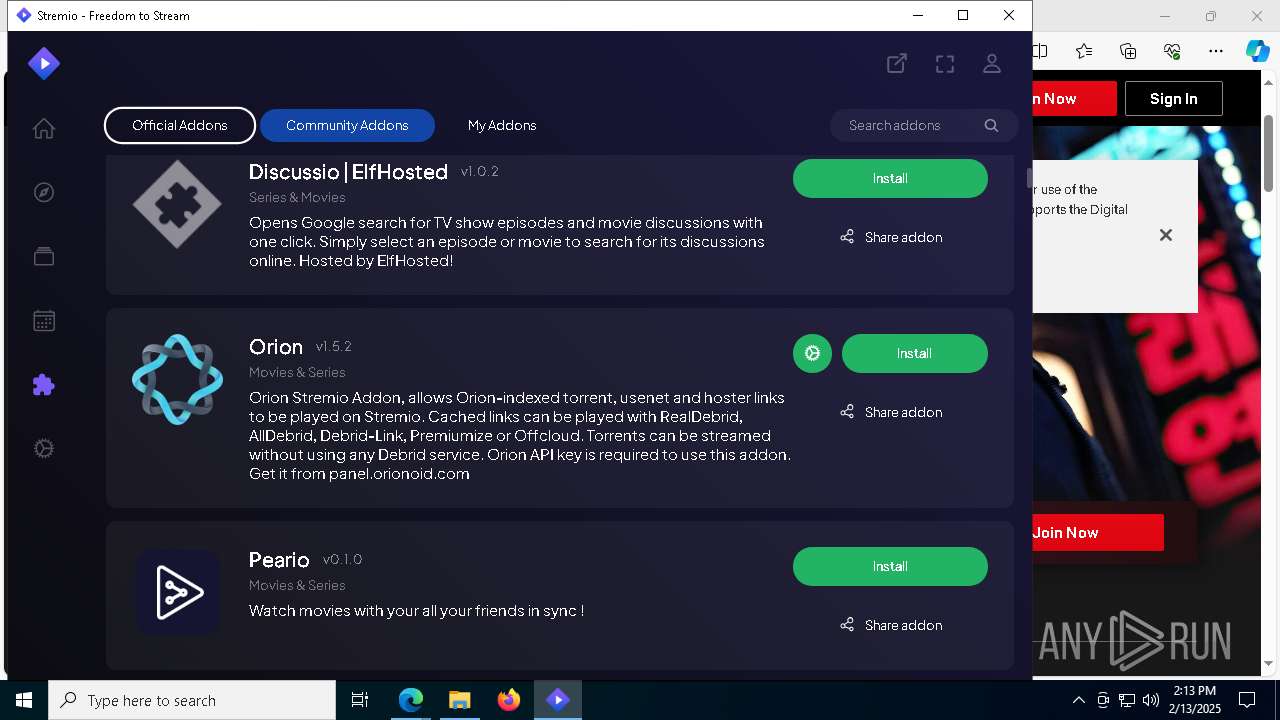Click the search magnifier icon in addons search
The width and height of the screenshot is (1280, 720).
pos(991,125)
